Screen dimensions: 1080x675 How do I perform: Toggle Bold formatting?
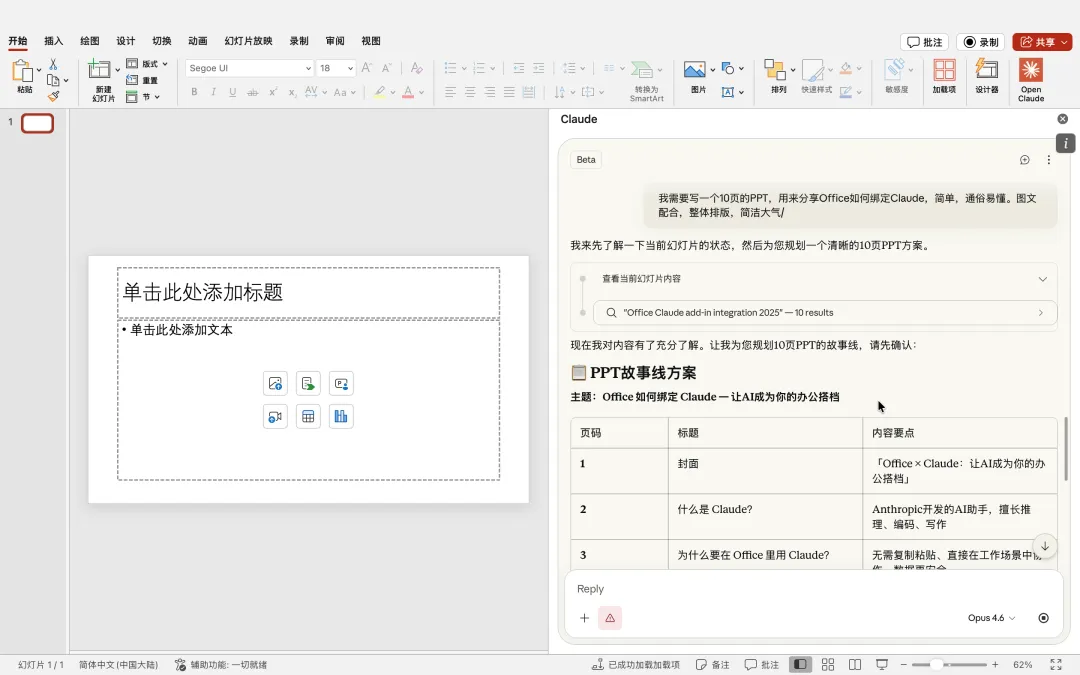194,92
